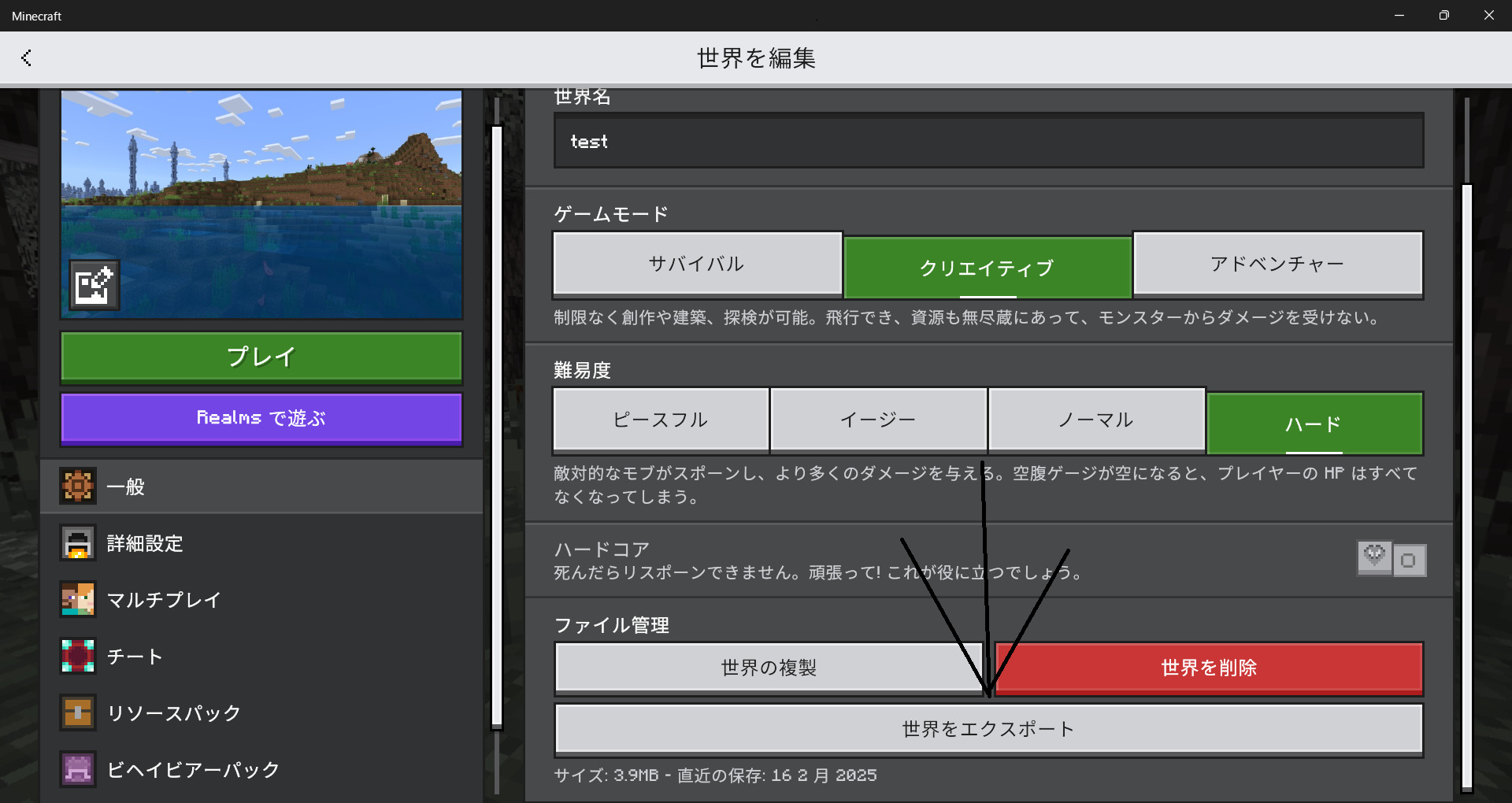Click the サイズ: 3.9MB save info text
This screenshot has height=803, width=1512.
coord(715,775)
